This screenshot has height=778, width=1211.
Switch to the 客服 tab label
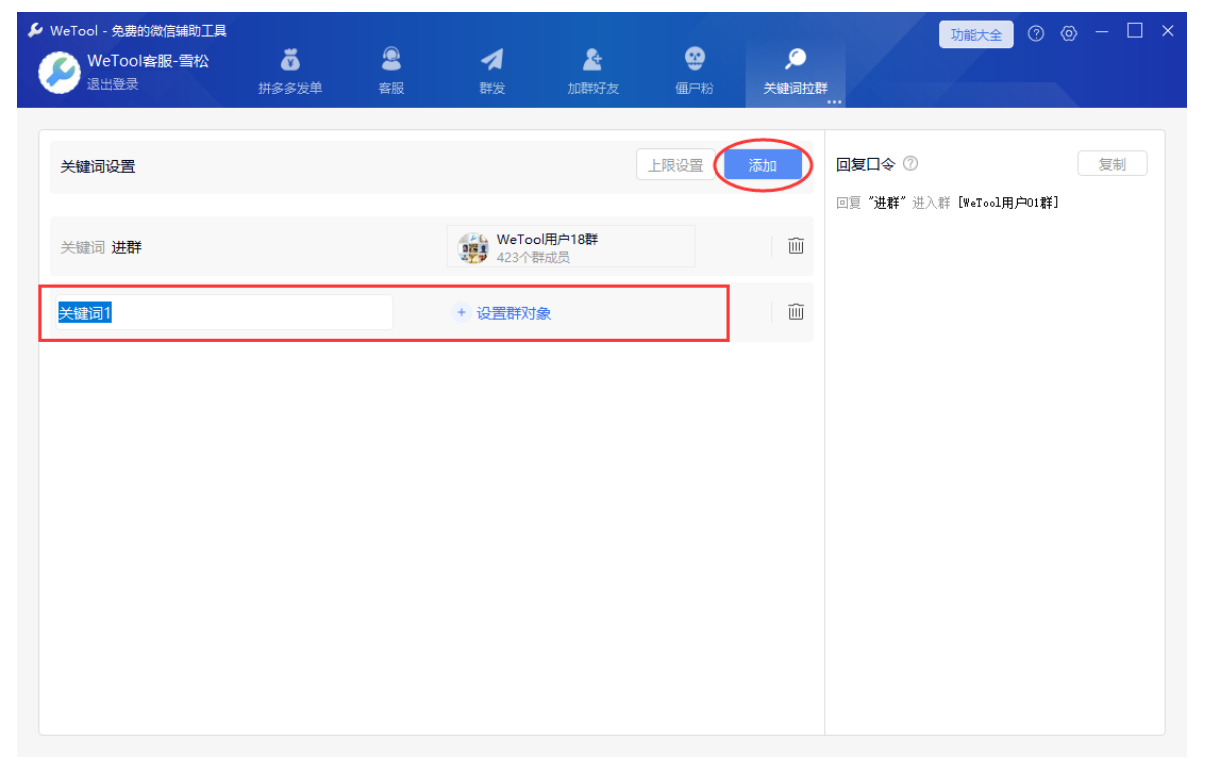point(391,88)
